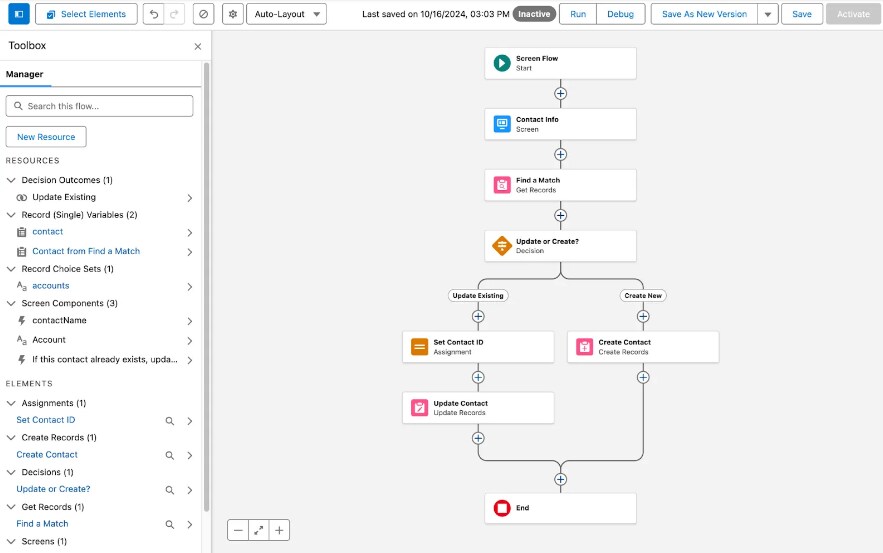
Task: Collapse Screen Components section
Action: (11, 303)
